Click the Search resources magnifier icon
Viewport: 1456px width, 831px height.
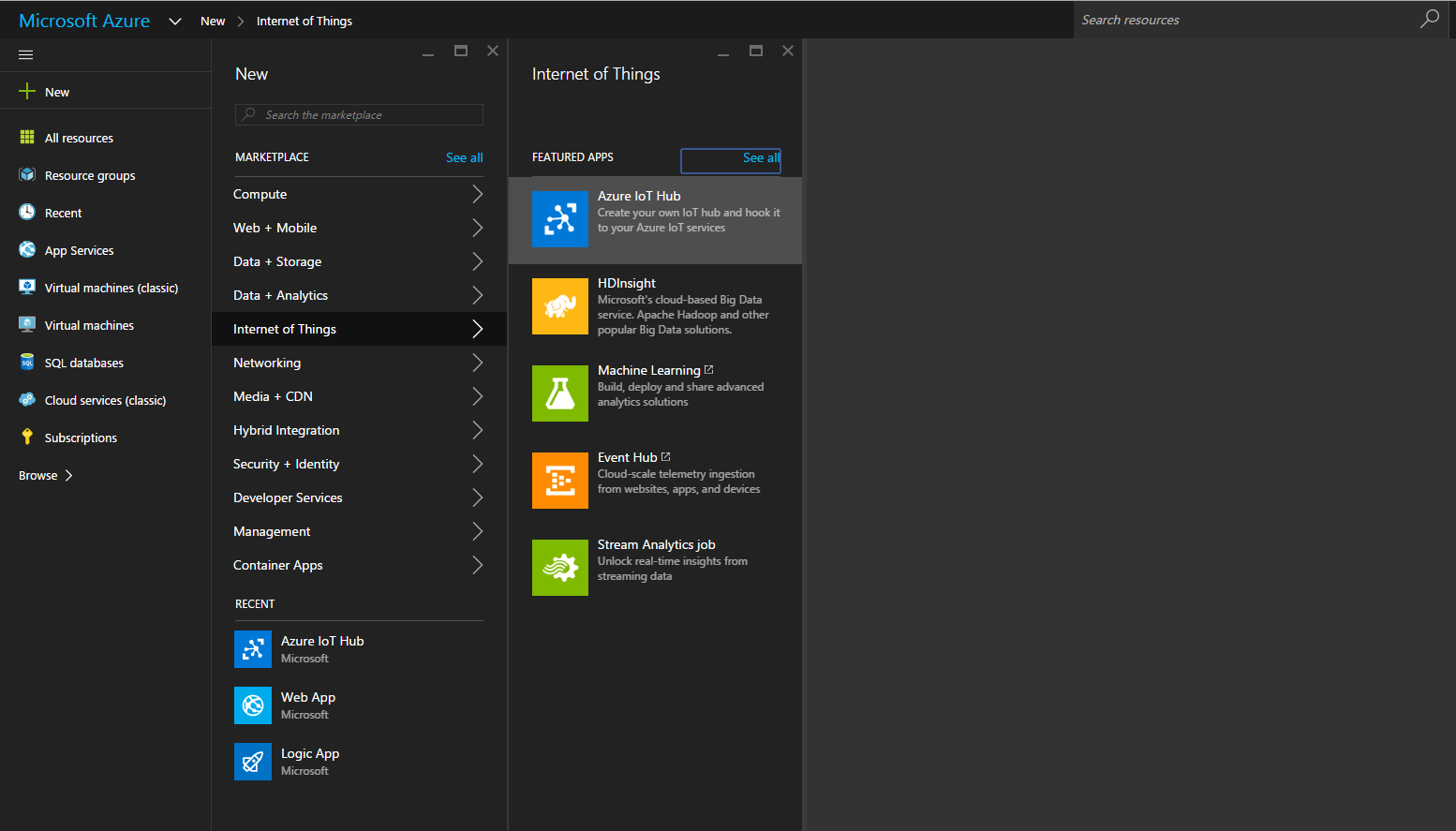pyautogui.click(x=1429, y=19)
